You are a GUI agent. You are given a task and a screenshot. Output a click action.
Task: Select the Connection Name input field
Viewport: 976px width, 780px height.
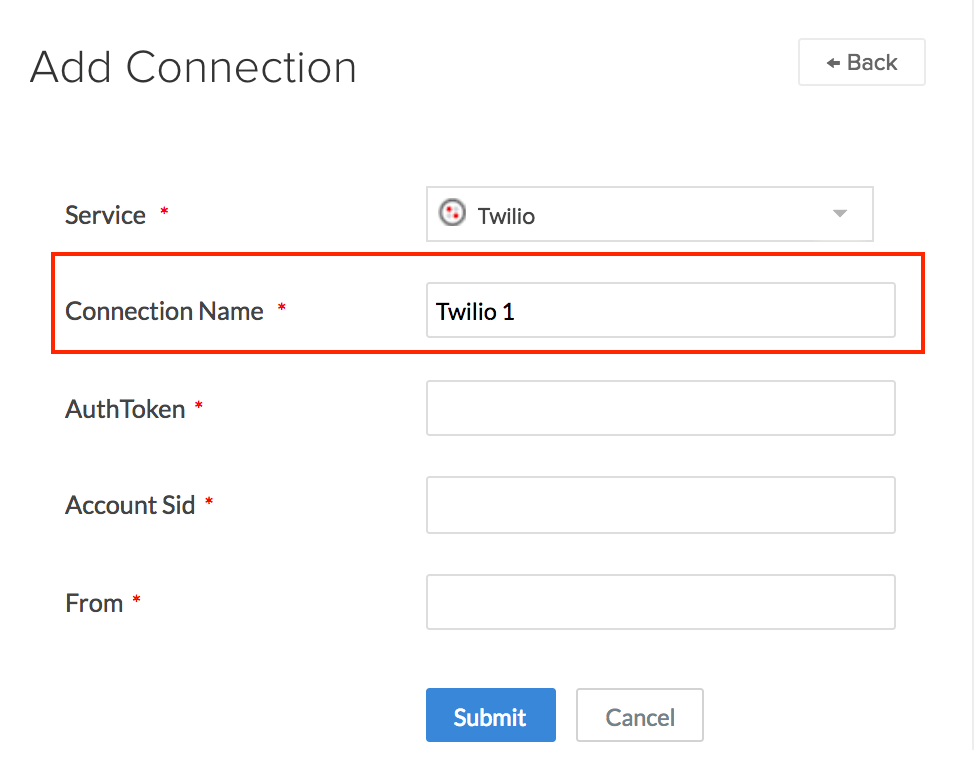(x=660, y=310)
